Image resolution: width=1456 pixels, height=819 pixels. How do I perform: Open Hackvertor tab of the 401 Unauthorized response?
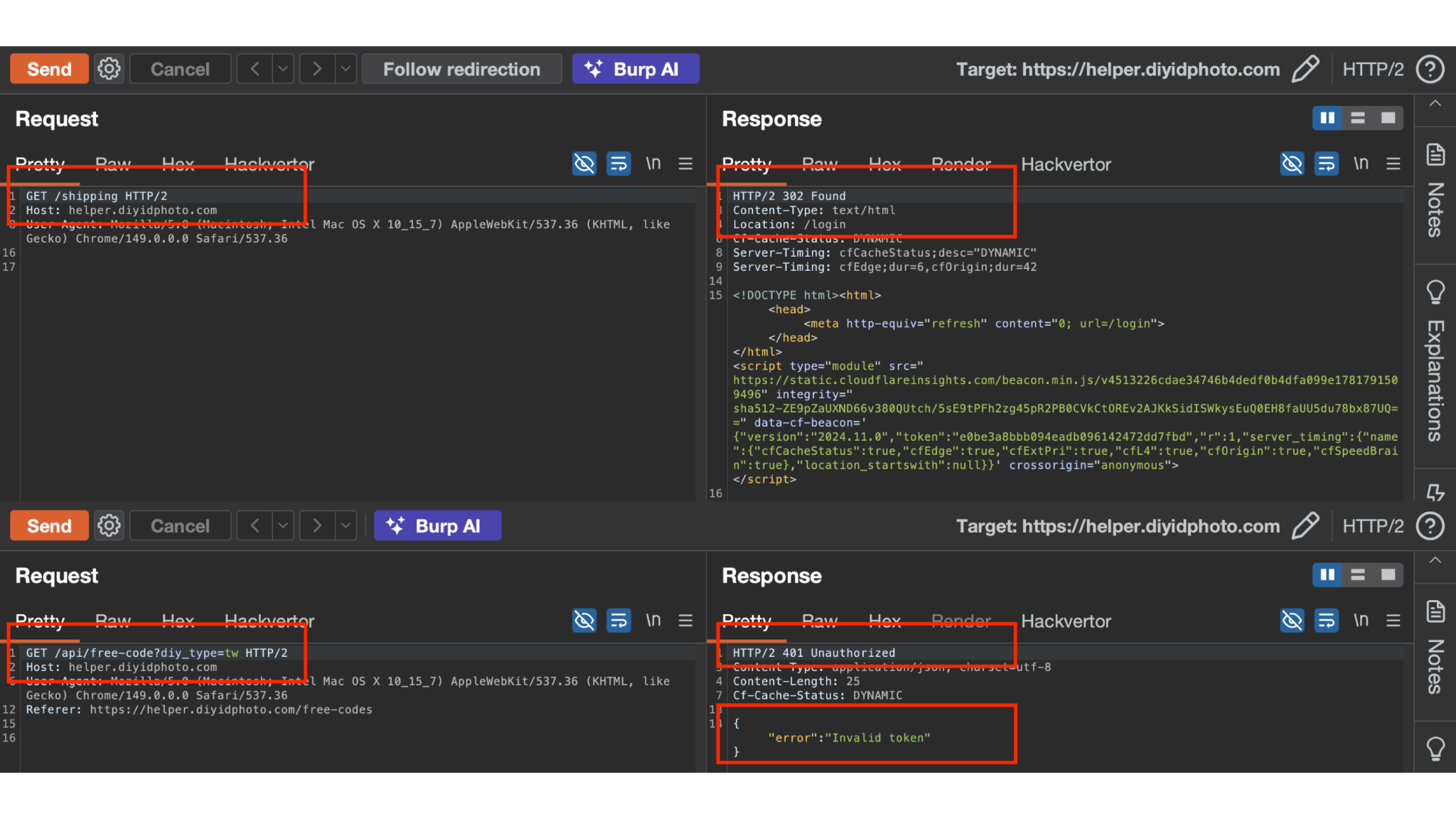coord(1066,621)
